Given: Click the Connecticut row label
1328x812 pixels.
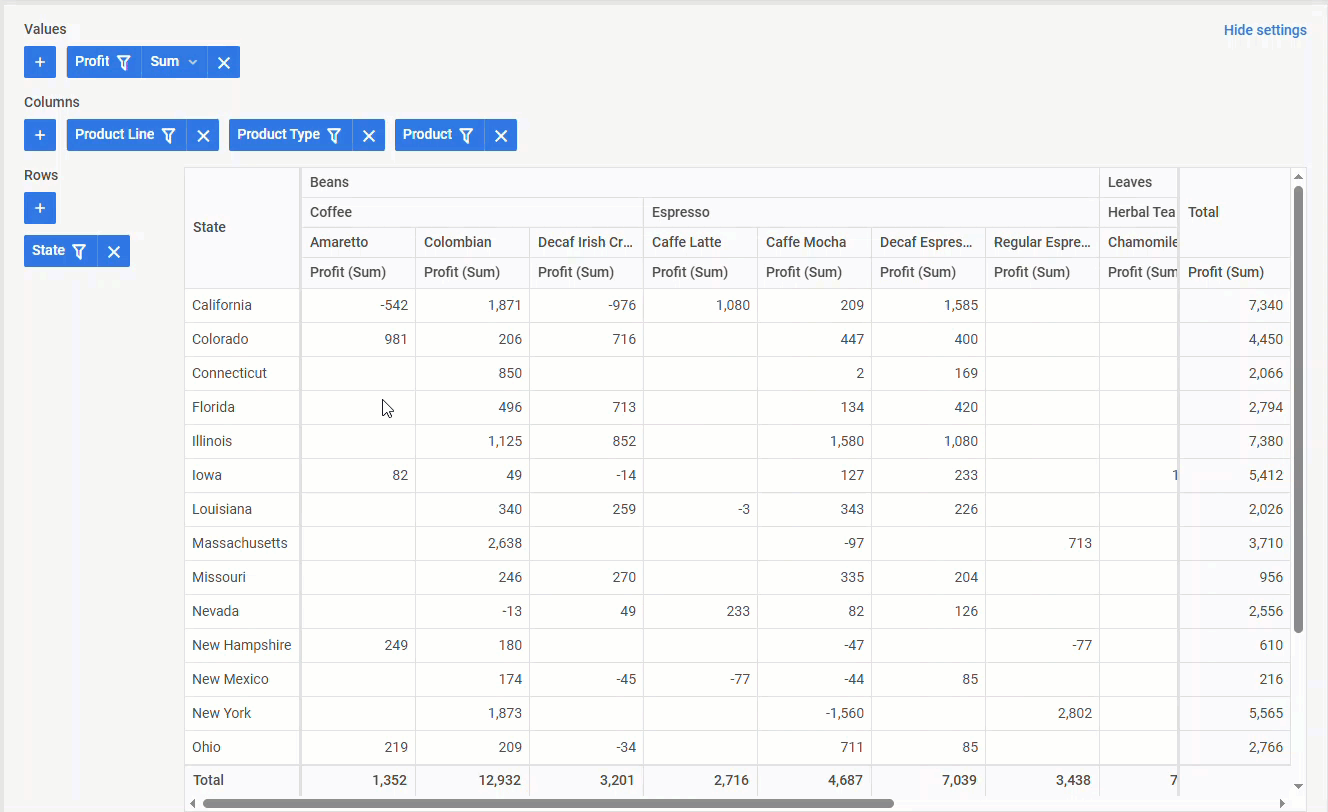Looking at the screenshot, I should click(x=242, y=374).
